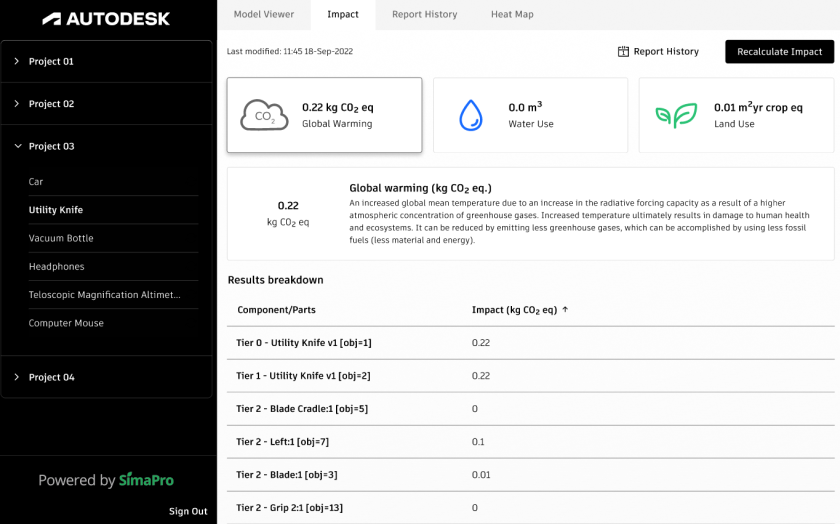Click Sign Out link
This screenshot has height=524, width=840.
(188, 511)
